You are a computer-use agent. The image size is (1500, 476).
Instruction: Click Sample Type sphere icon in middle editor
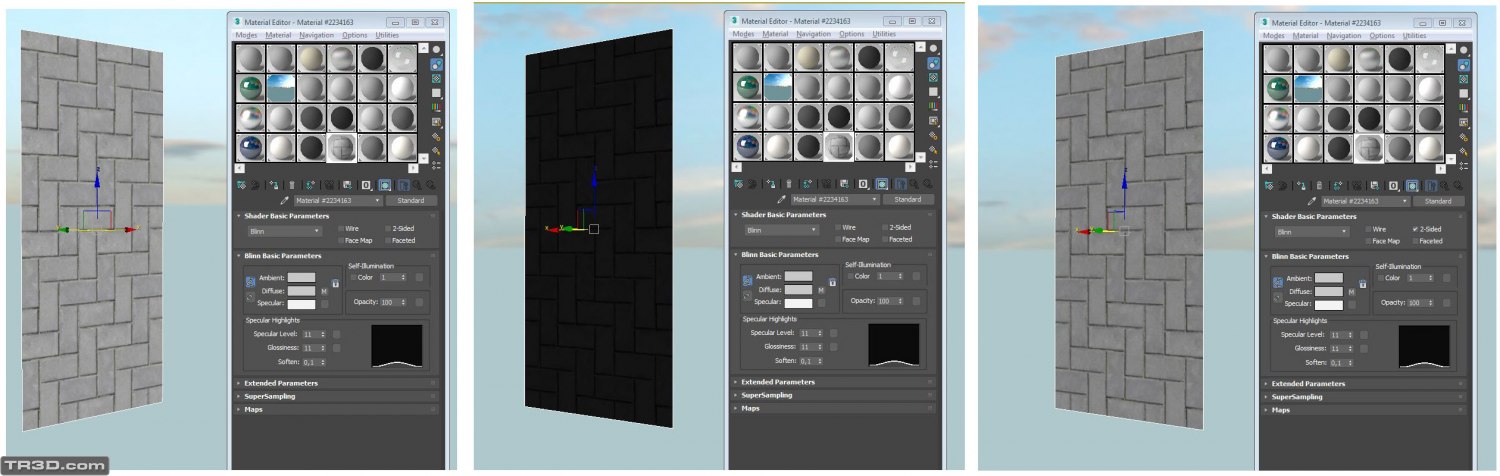point(933,48)
